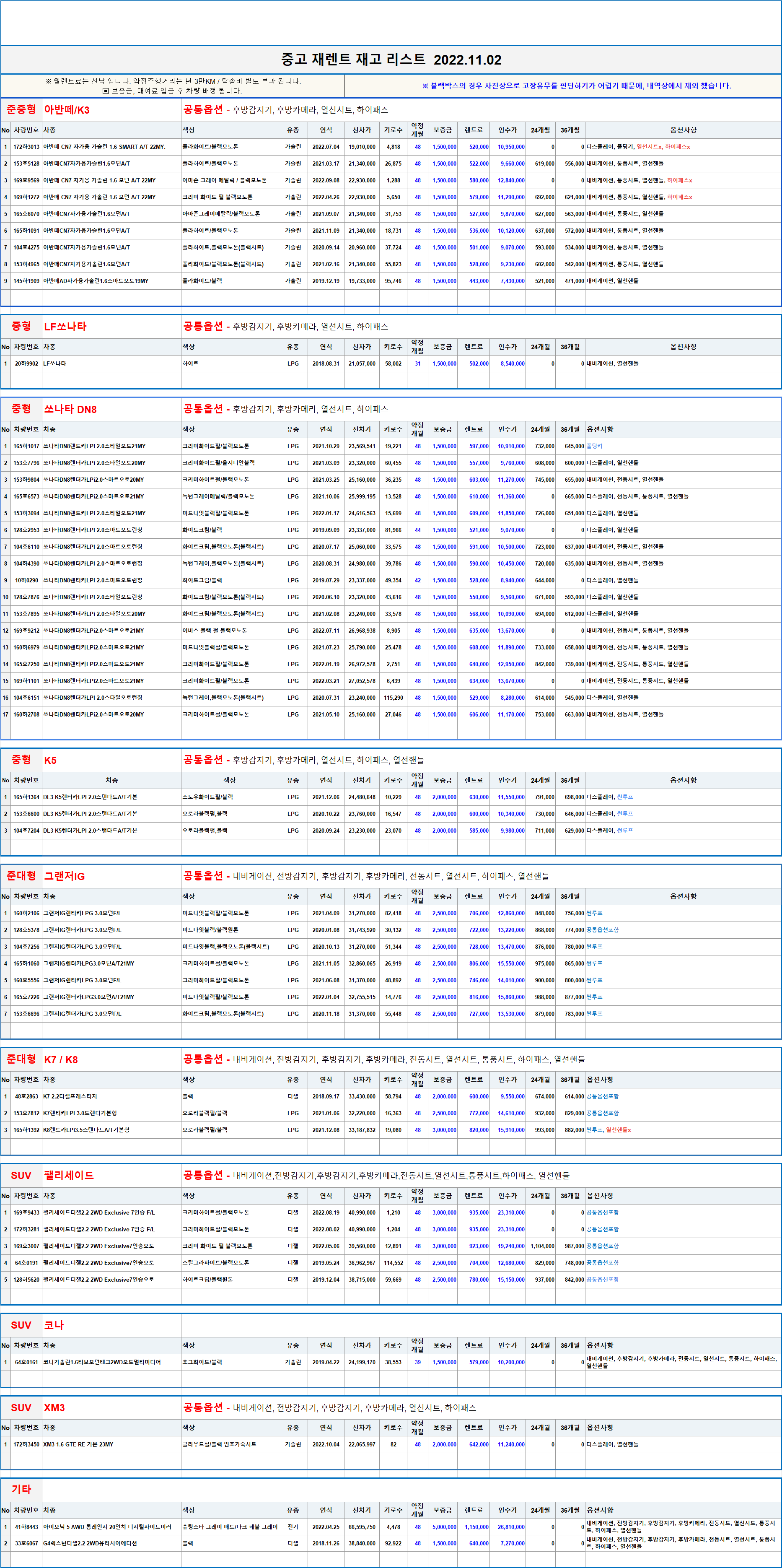Viewport: 782px width, 1568px height.
Task: Select new-car price '19,010,000'
Action: [x=362, y=147]
